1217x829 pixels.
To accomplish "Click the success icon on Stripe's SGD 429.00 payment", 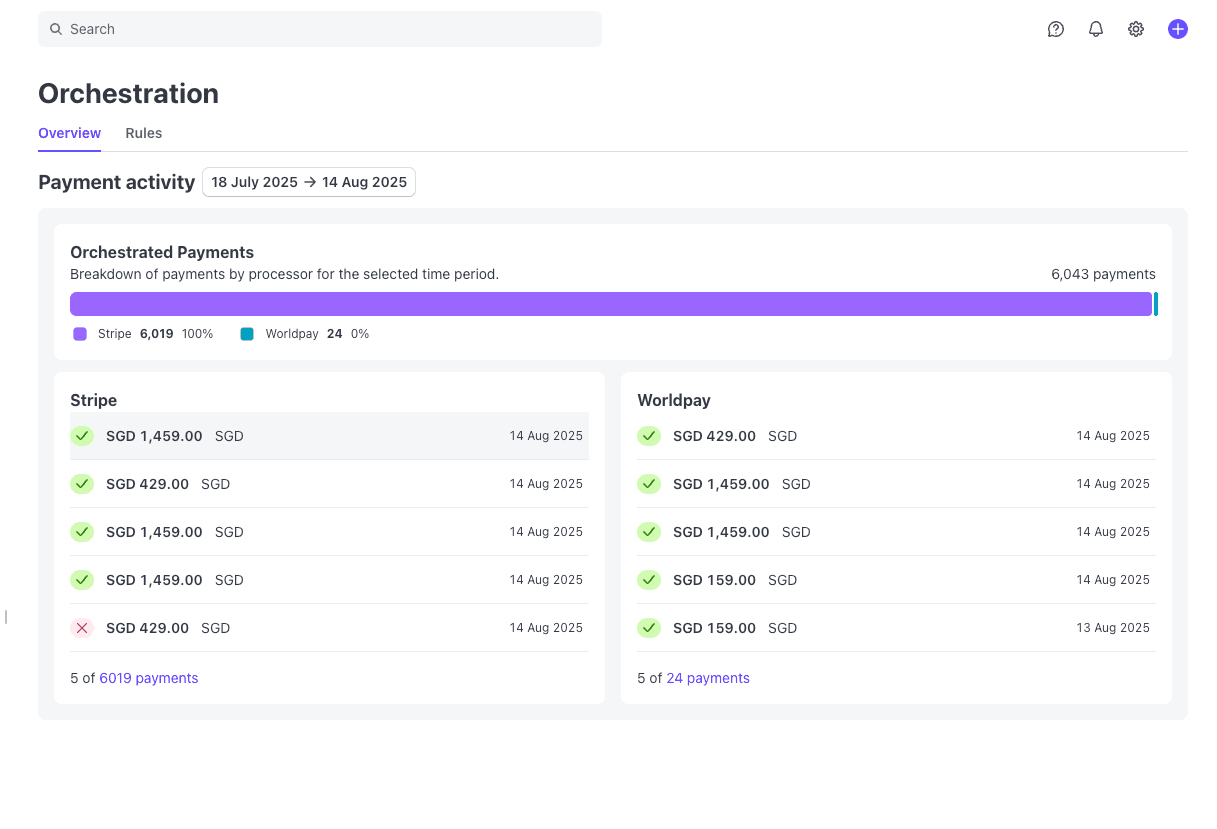I will [82, 484].
